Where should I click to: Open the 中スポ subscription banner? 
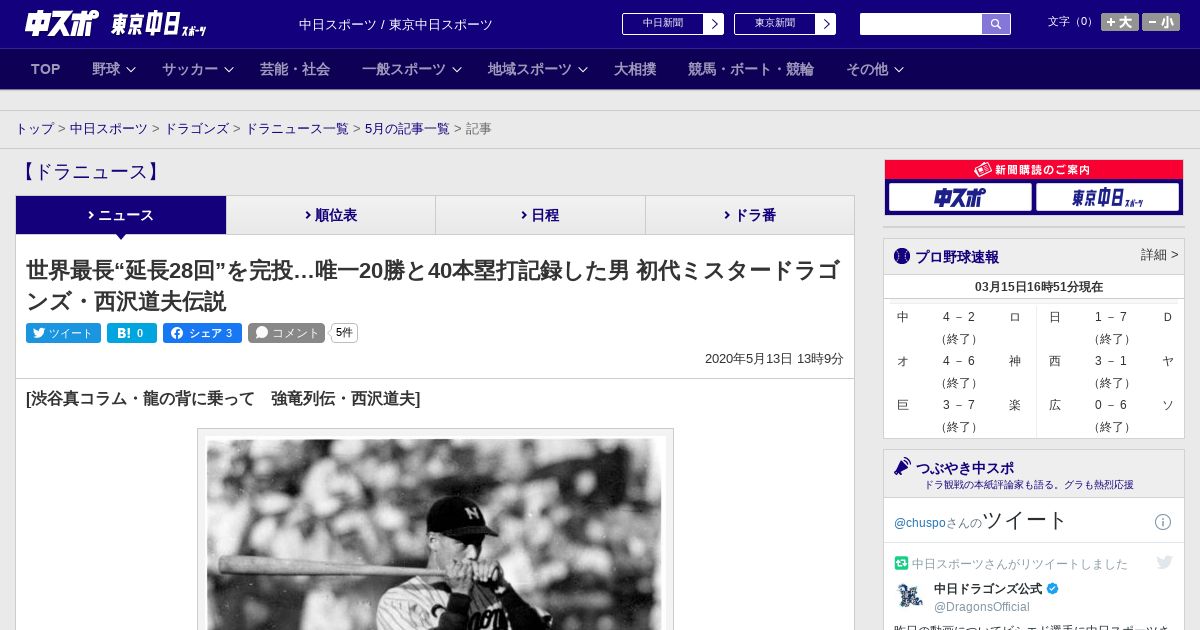(x=960, y=197)
